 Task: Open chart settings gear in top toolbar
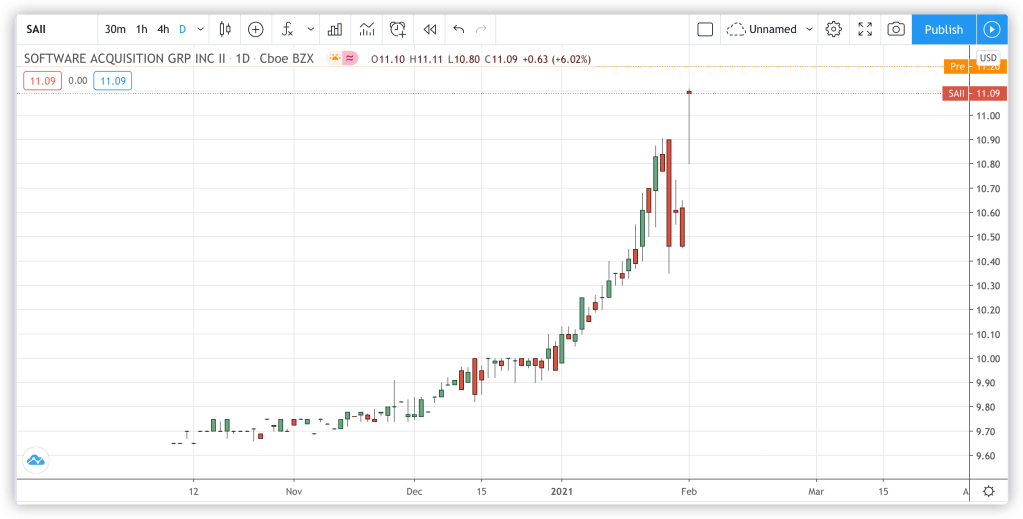click(x=833, y=29)
